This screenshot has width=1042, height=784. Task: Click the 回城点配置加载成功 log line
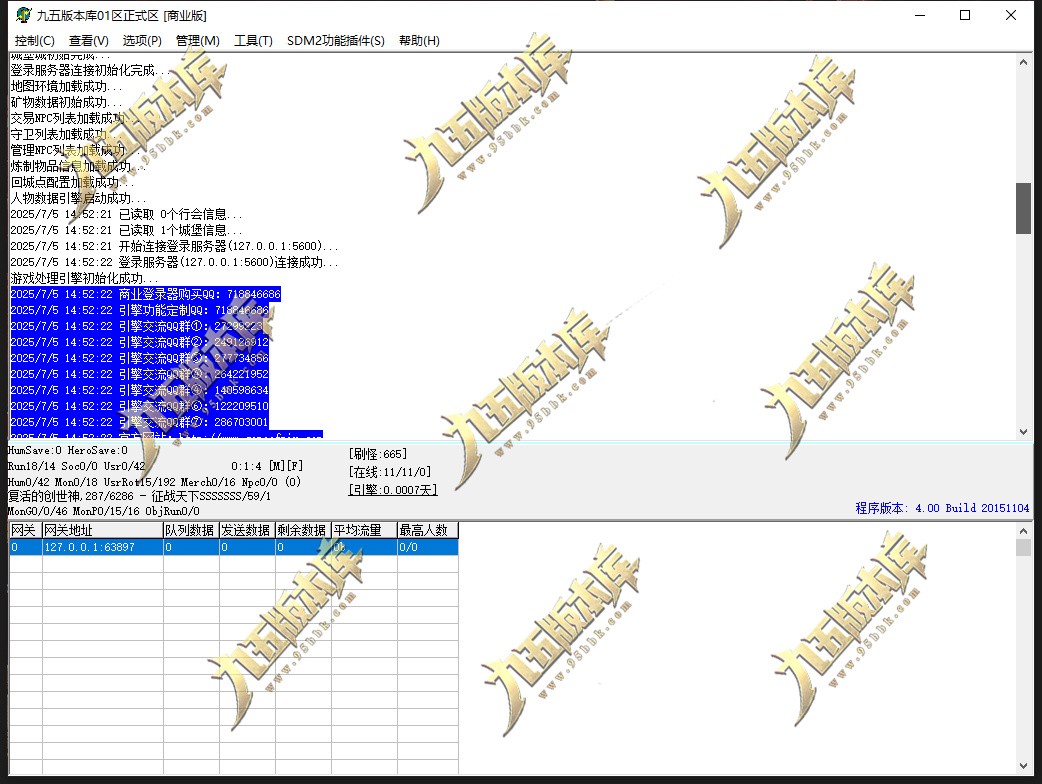(72, 182)
